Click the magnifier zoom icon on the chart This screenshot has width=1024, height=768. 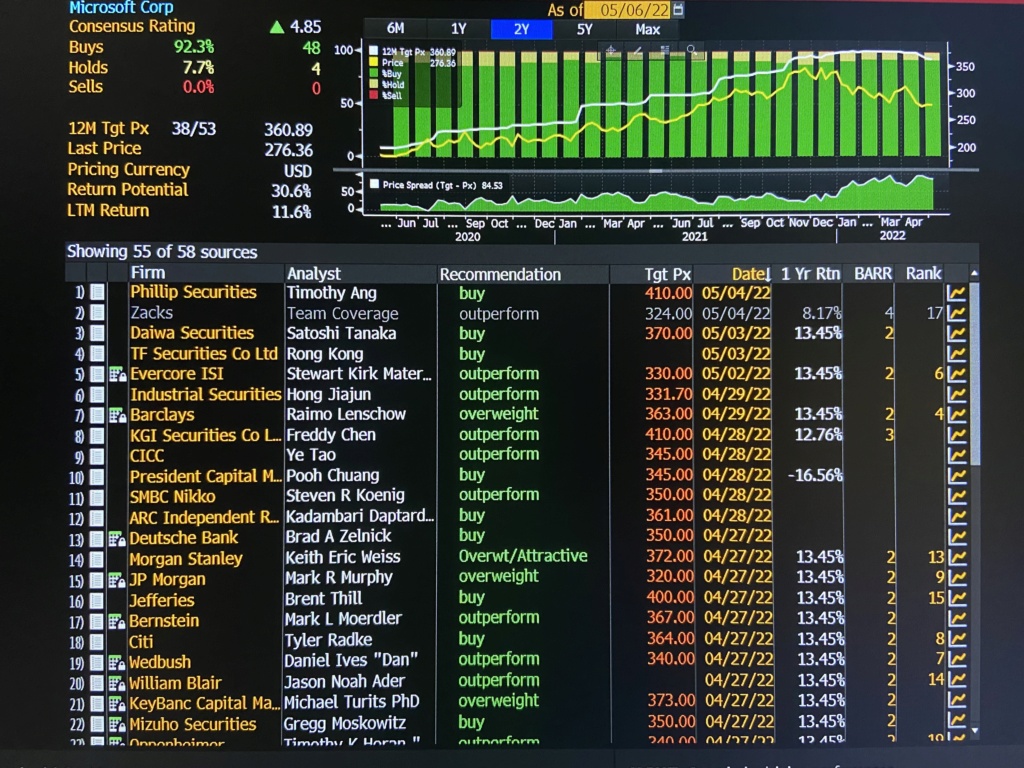point(692,50)
